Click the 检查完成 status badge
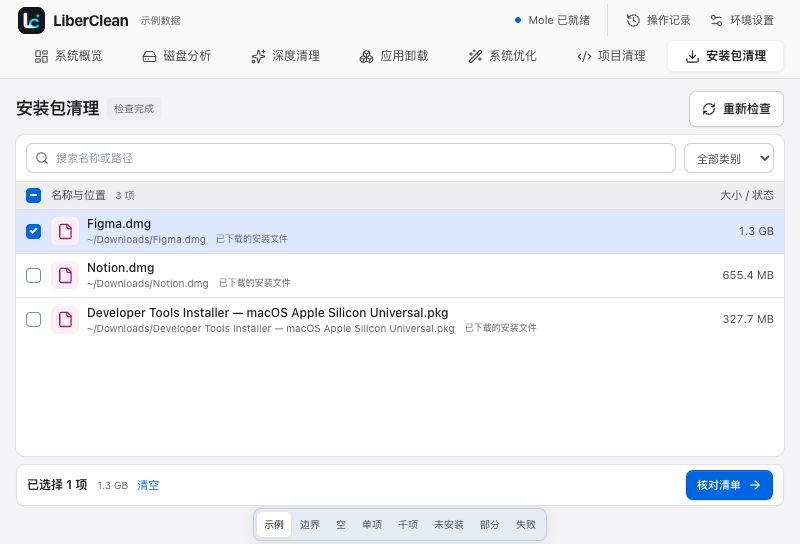 [x=134, y=109]
